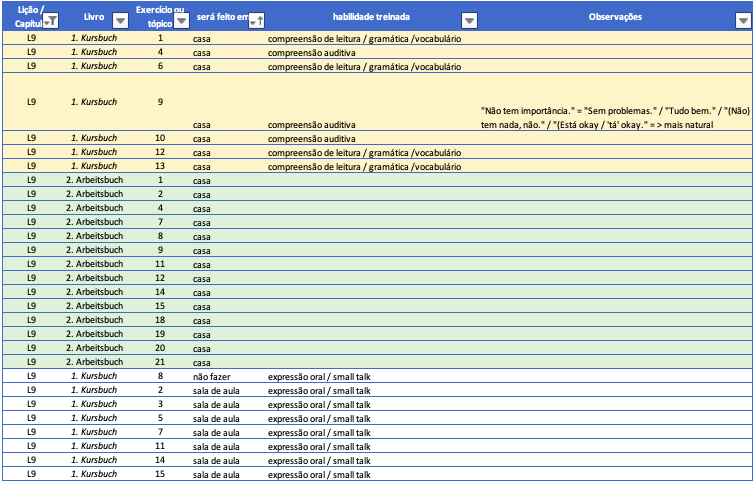755x481 pixels.
Task: Click '1. Kursbuch' in the exercise 9 row
Action: [93, 102]
